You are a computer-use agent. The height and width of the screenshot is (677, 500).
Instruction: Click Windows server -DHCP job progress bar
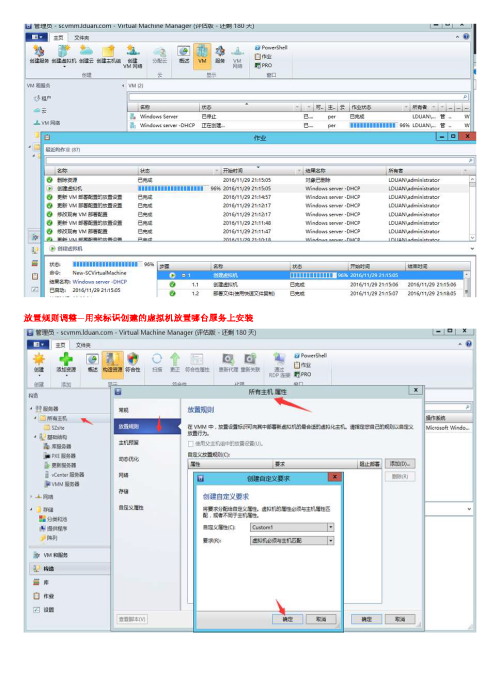click(x=372, y=125)
